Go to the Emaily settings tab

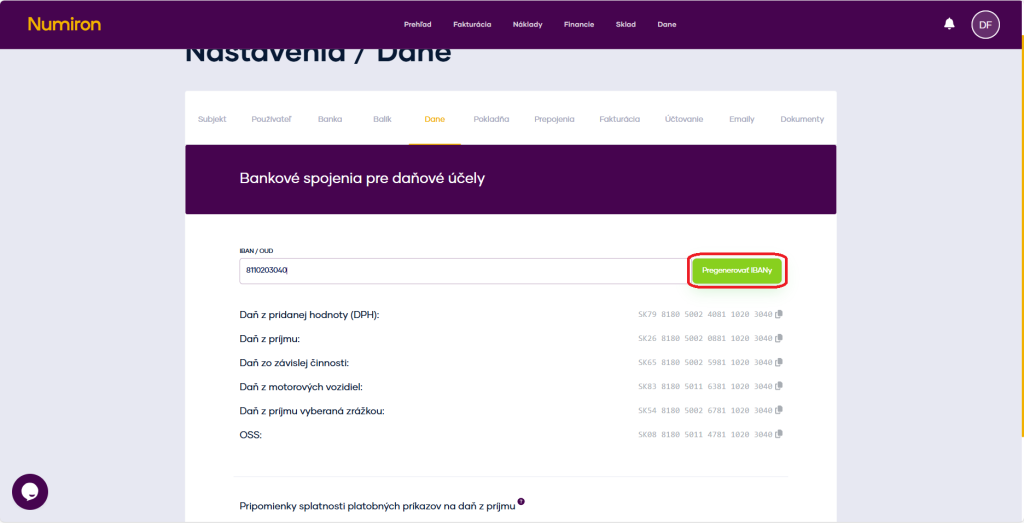click(x=741, y=119)
